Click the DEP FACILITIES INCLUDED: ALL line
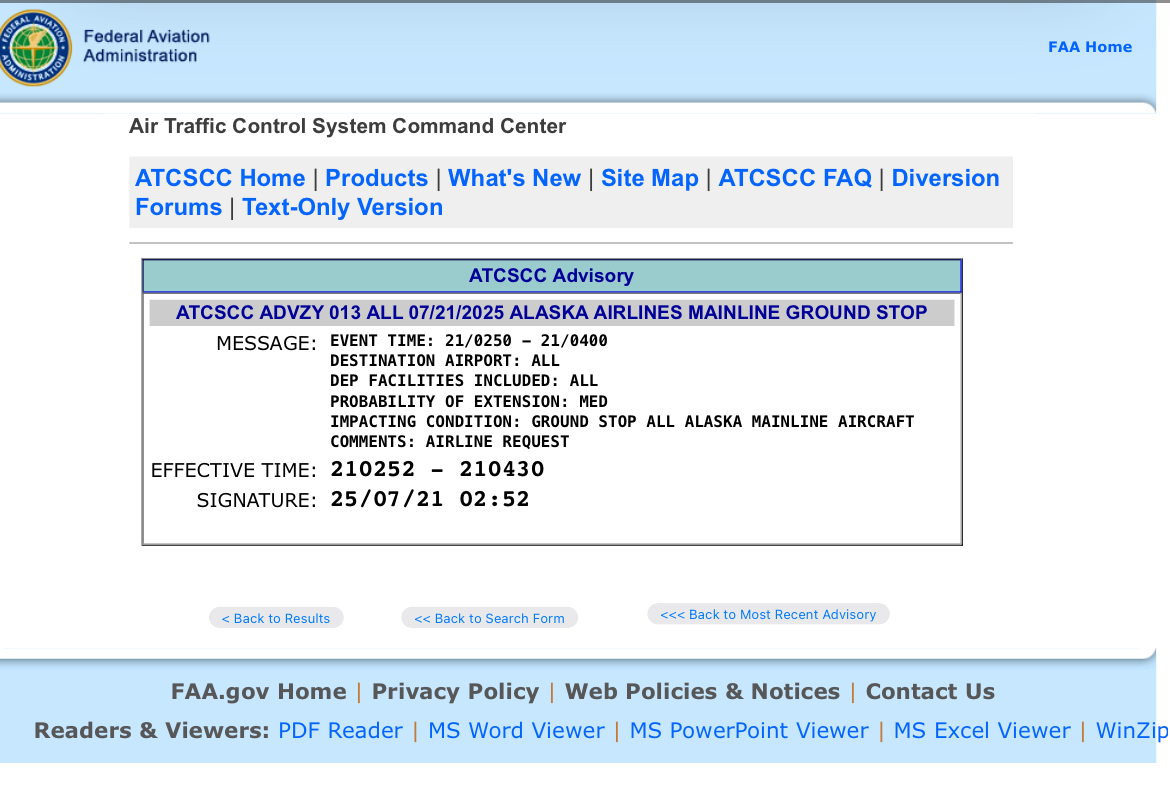The width and height of the screenshot is (1170, 809). pos(464,381)
